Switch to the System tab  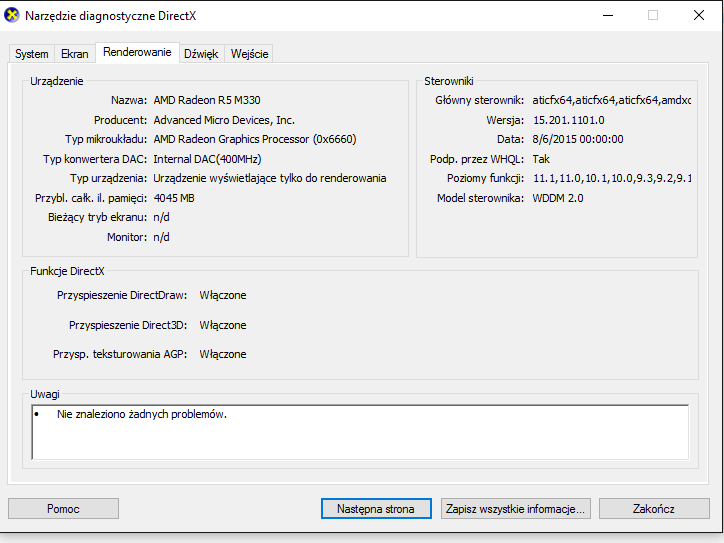tap(31, 54)
